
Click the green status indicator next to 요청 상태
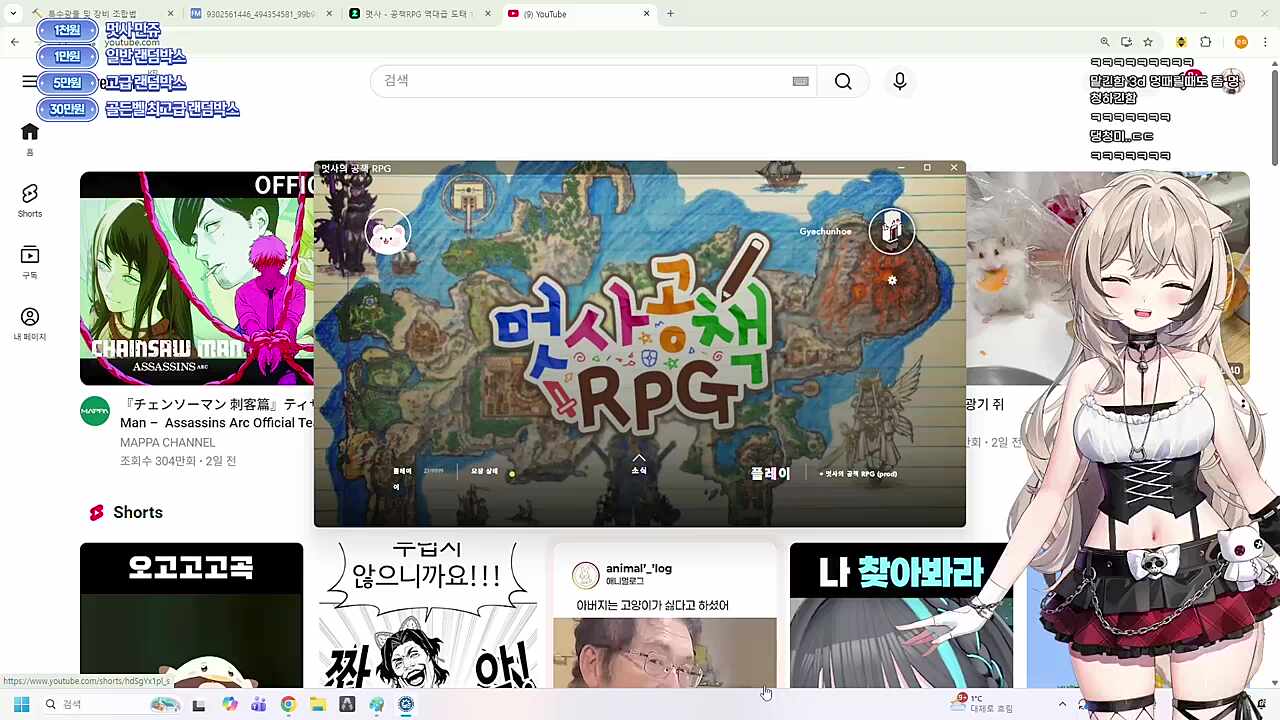coord(511,474)
